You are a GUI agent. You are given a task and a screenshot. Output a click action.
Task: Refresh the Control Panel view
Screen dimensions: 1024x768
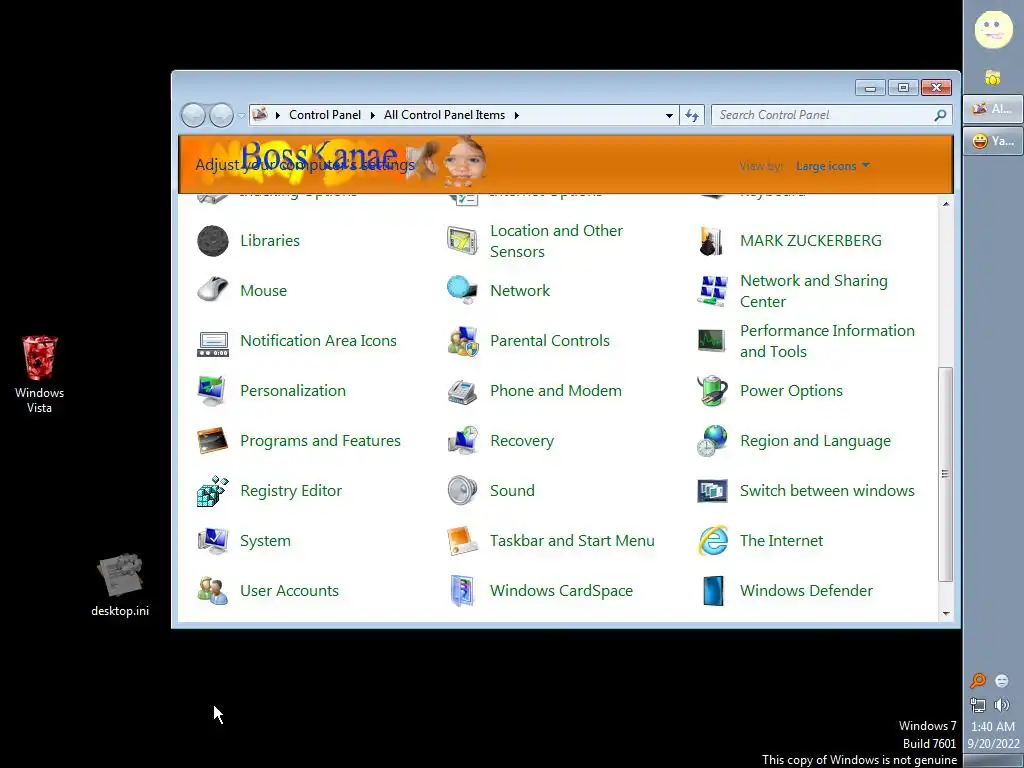click(692, 116)
